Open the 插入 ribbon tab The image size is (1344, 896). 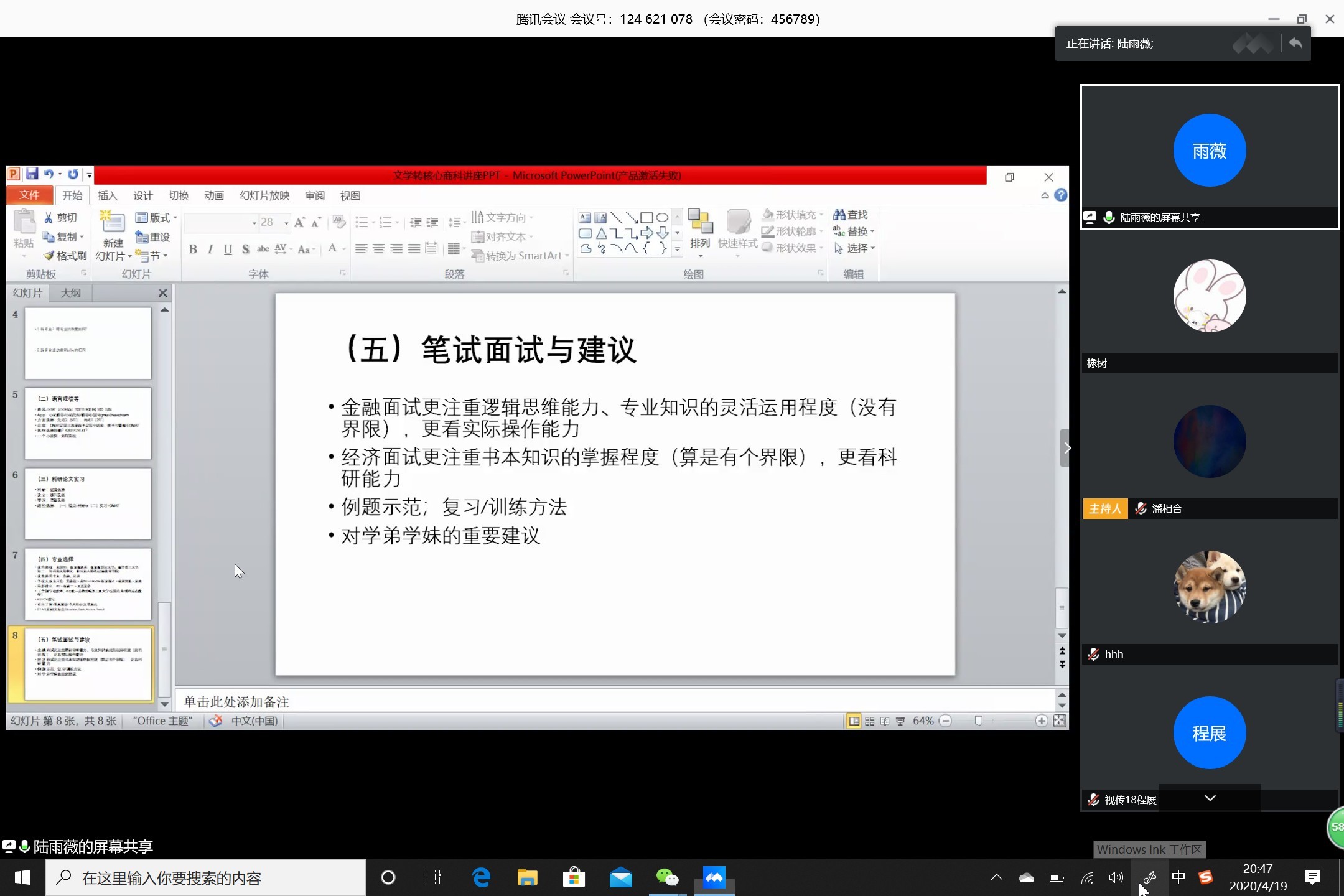click(x=107, y=195)
